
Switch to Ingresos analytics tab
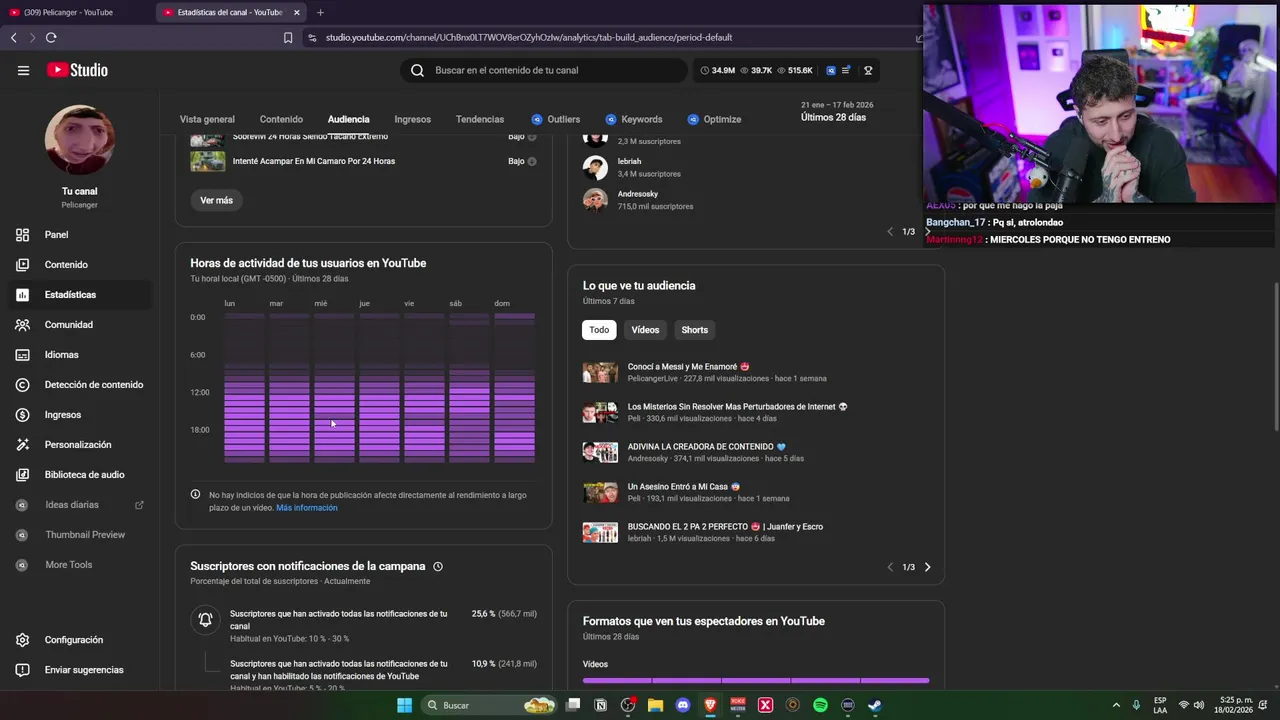pos(412,119)
